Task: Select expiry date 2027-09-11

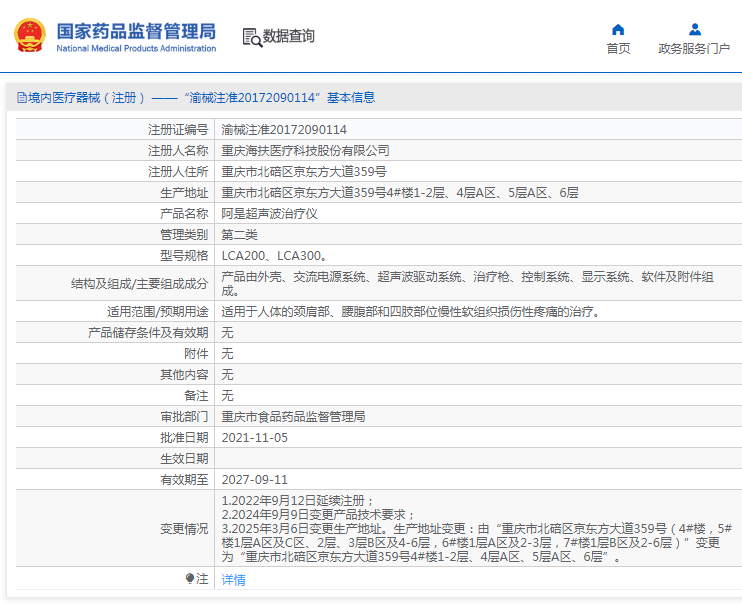Action: click(x=255, y=480)
